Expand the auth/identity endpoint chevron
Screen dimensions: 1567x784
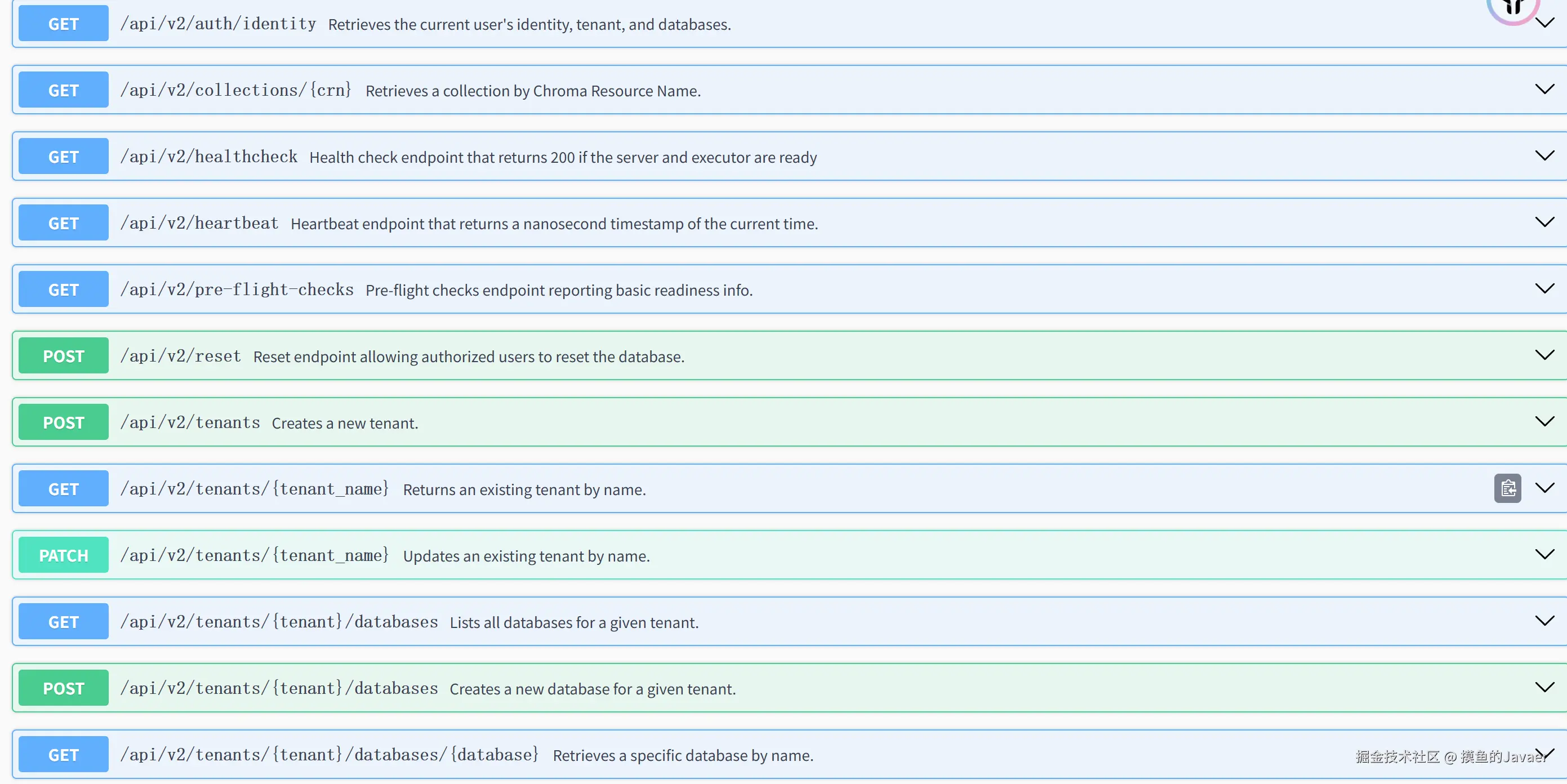[1544, 24]
